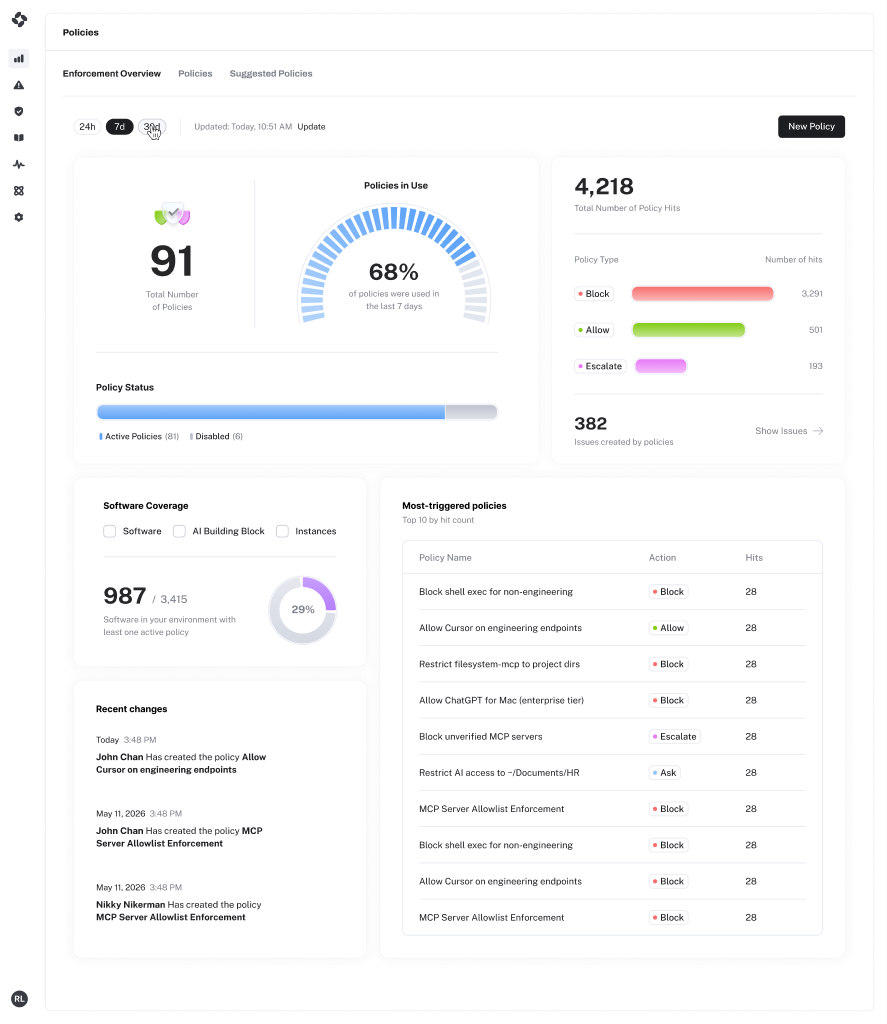Click the red Block hits bar

[703, 294]
